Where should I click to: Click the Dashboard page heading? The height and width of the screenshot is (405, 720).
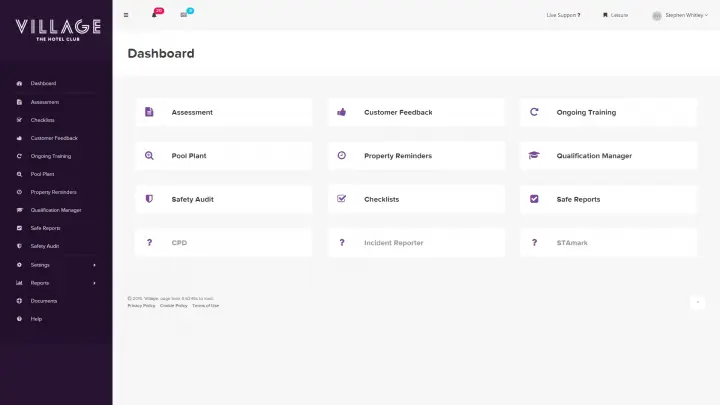point(161,53)
